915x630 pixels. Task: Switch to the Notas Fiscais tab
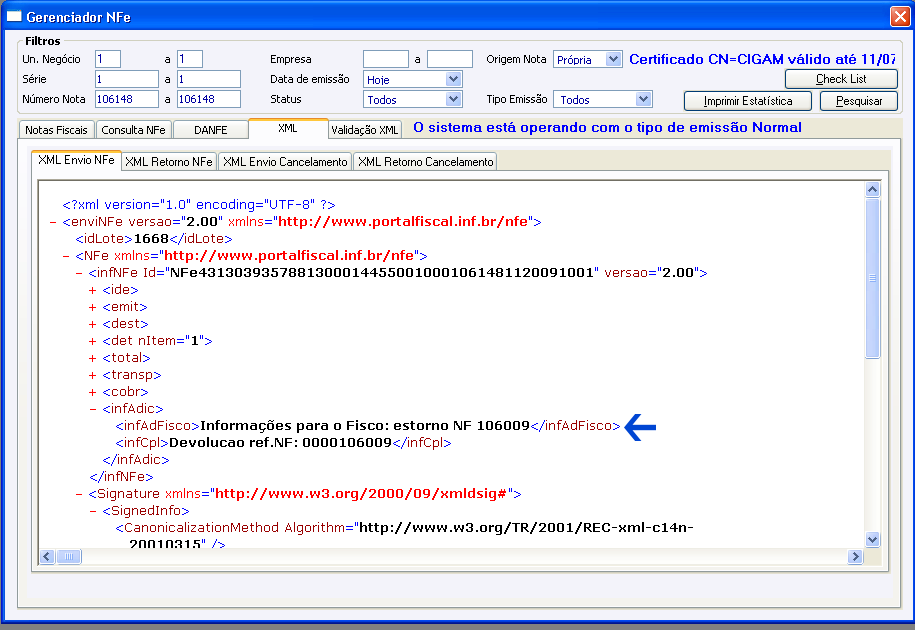[56, 130]
